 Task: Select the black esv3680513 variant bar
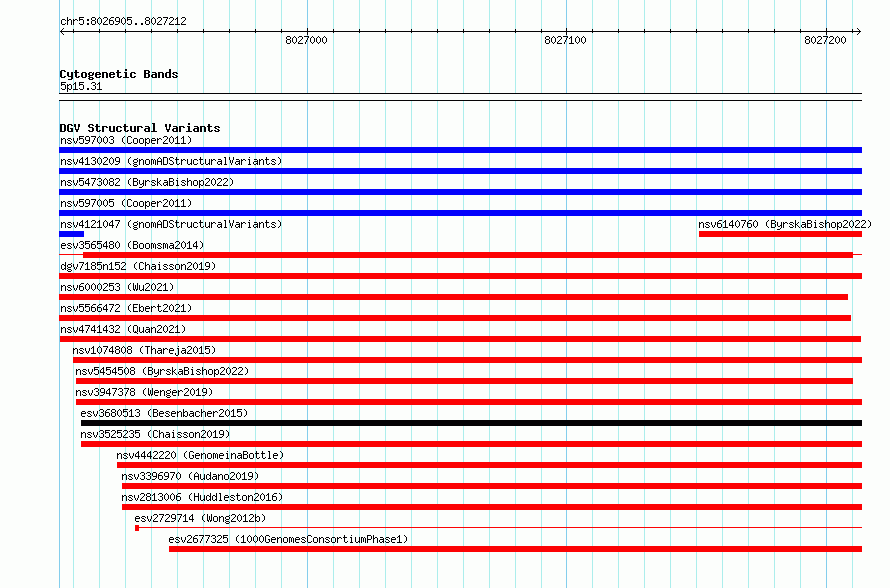[x=471, y=423]
